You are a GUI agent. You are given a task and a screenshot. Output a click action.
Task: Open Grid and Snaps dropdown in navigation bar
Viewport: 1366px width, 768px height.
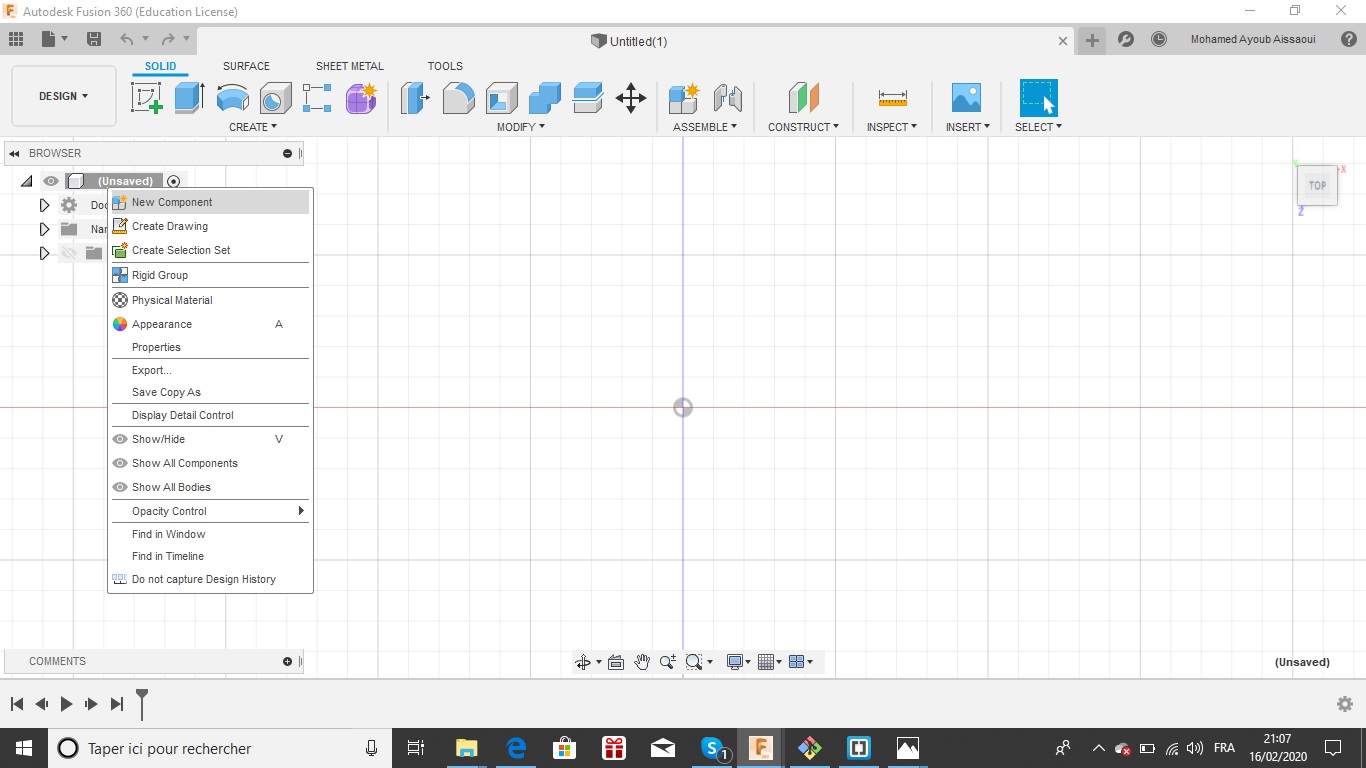(769, 662)
